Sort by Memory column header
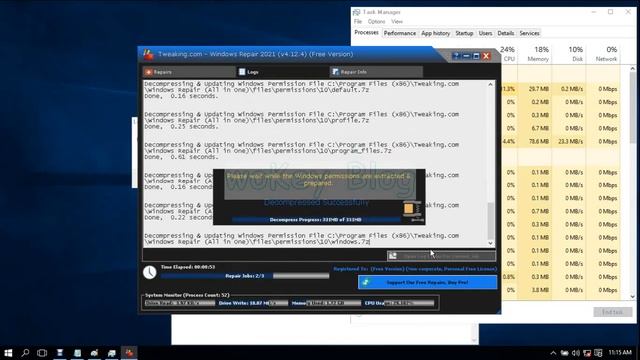 [x=535, y=54]
